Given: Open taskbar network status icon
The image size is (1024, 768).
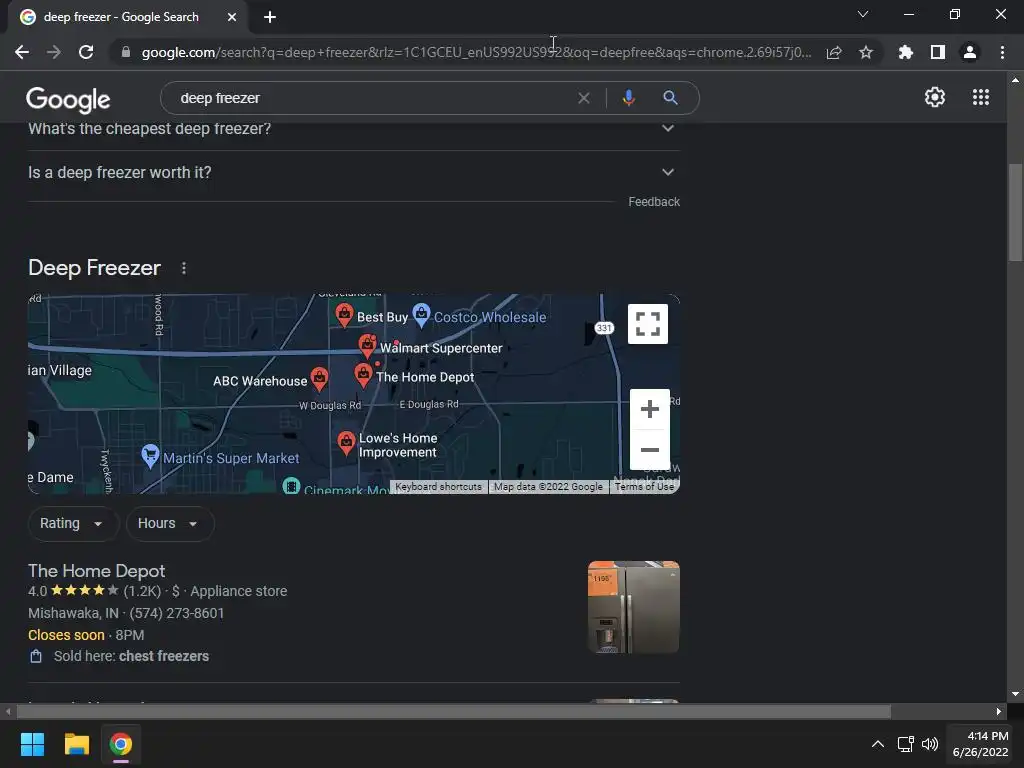Looking at the screenshot, I should coord(905,744).
